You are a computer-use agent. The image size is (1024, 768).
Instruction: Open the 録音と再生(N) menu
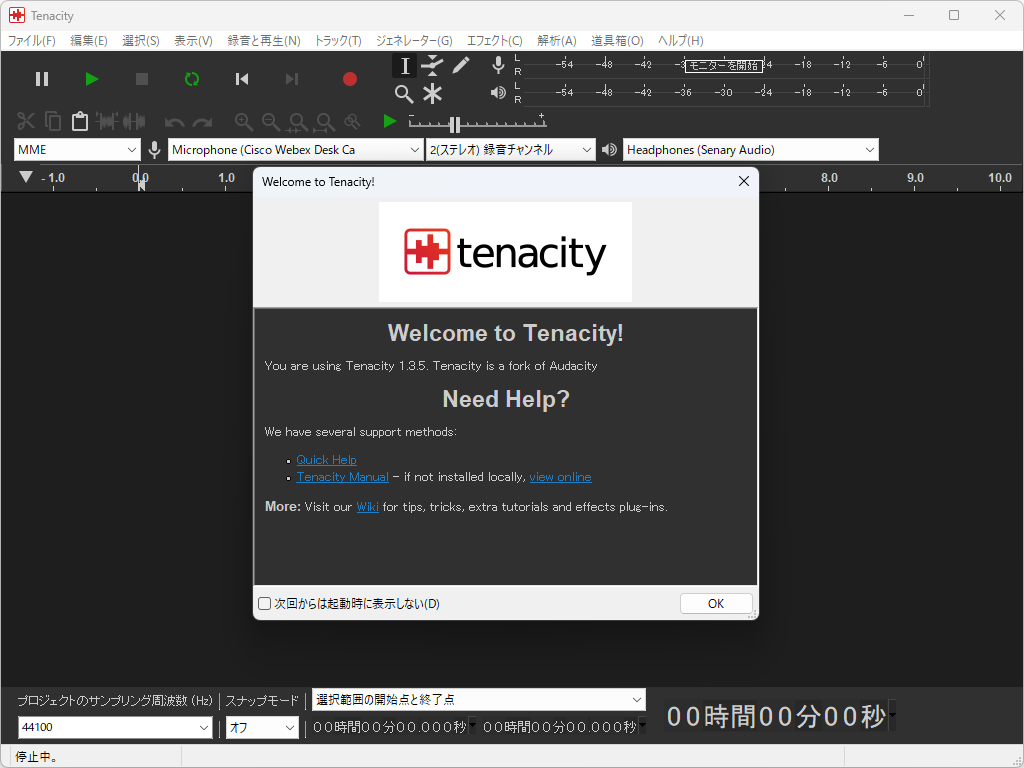[264, 40]
